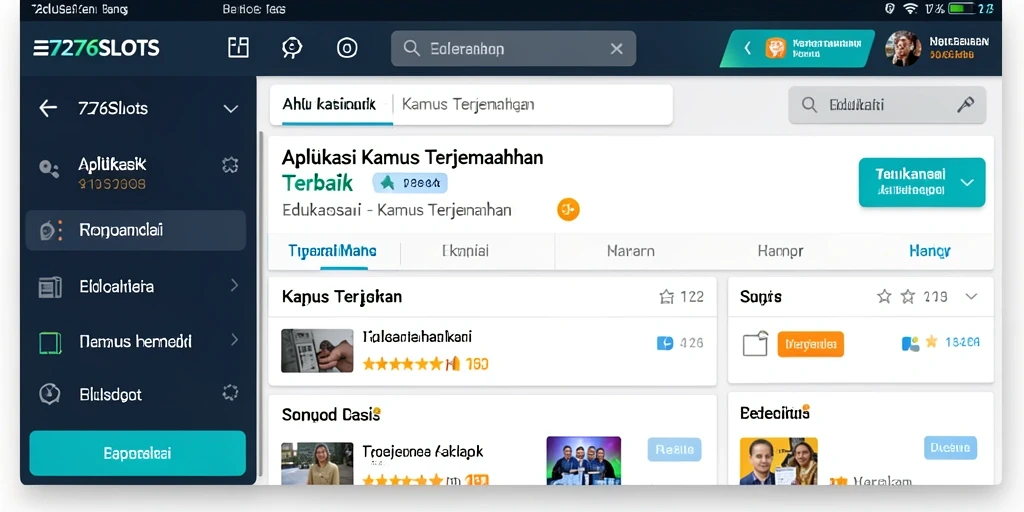This screenshot has height=512, width=1024.
Task: Click the square outline icon in Sonrs card
Action: (756, 344)
